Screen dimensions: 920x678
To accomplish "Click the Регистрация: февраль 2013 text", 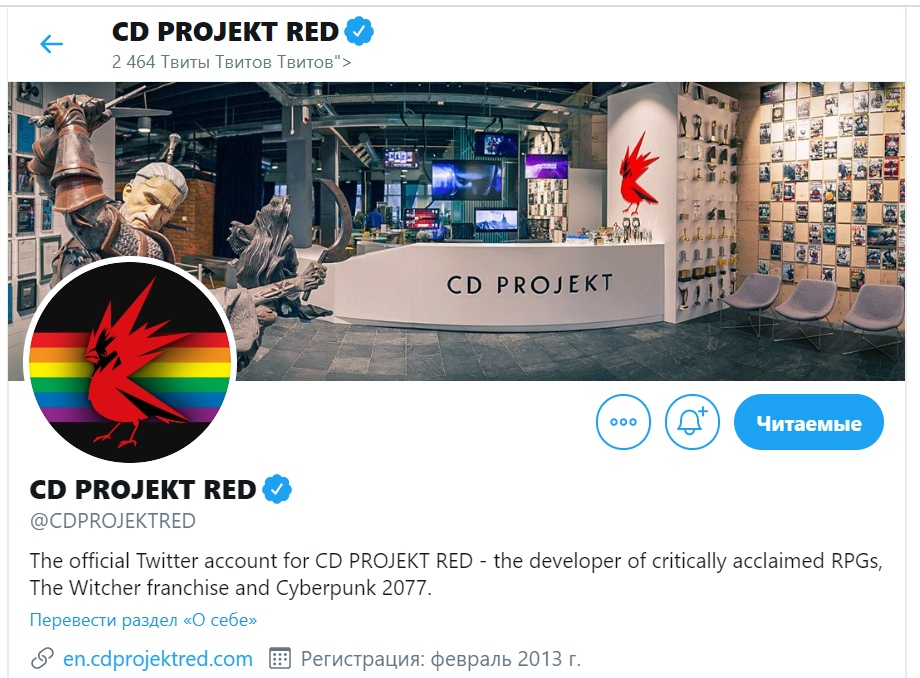I will (441, 659).
